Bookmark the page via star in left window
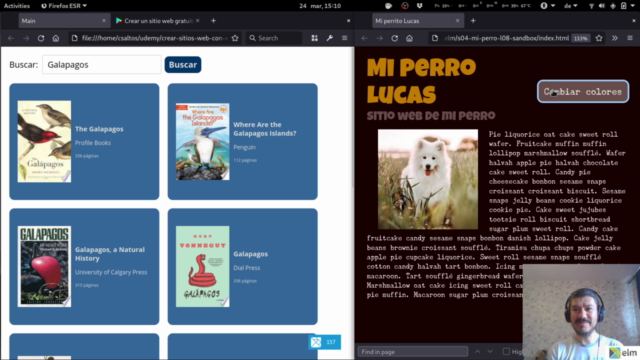 click(235, 38)
